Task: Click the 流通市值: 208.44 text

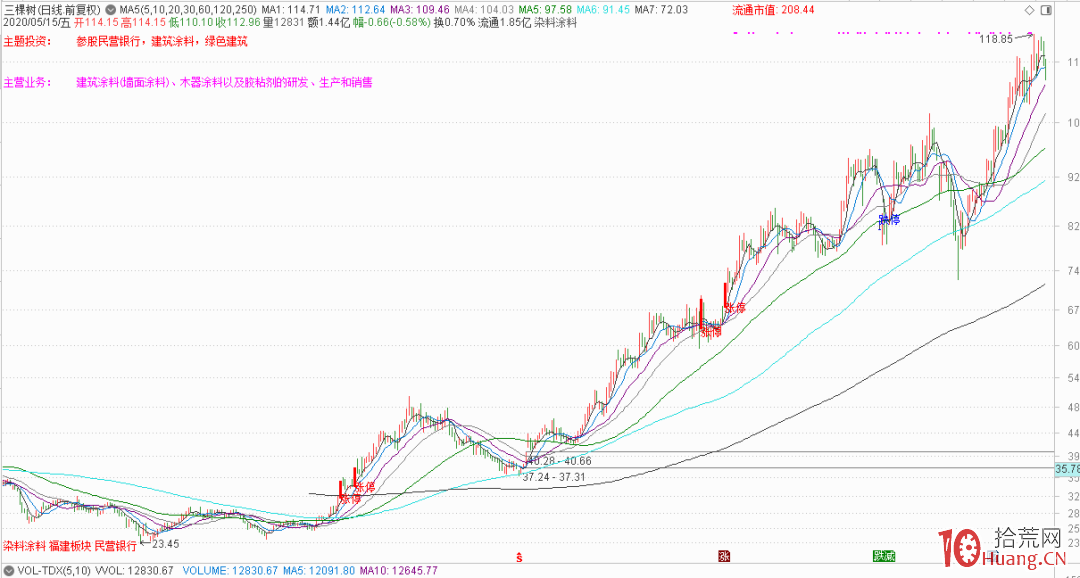Action: point(771,10)
